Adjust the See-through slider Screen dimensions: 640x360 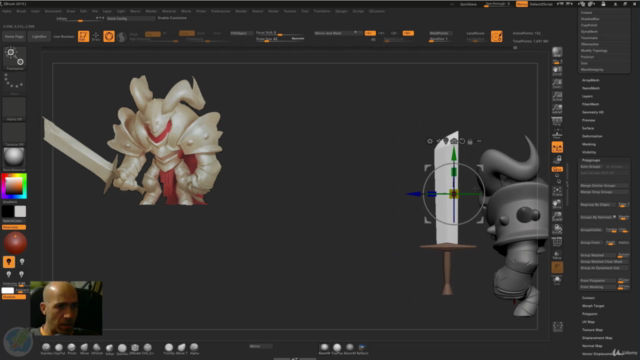click(x=497, y=4)
